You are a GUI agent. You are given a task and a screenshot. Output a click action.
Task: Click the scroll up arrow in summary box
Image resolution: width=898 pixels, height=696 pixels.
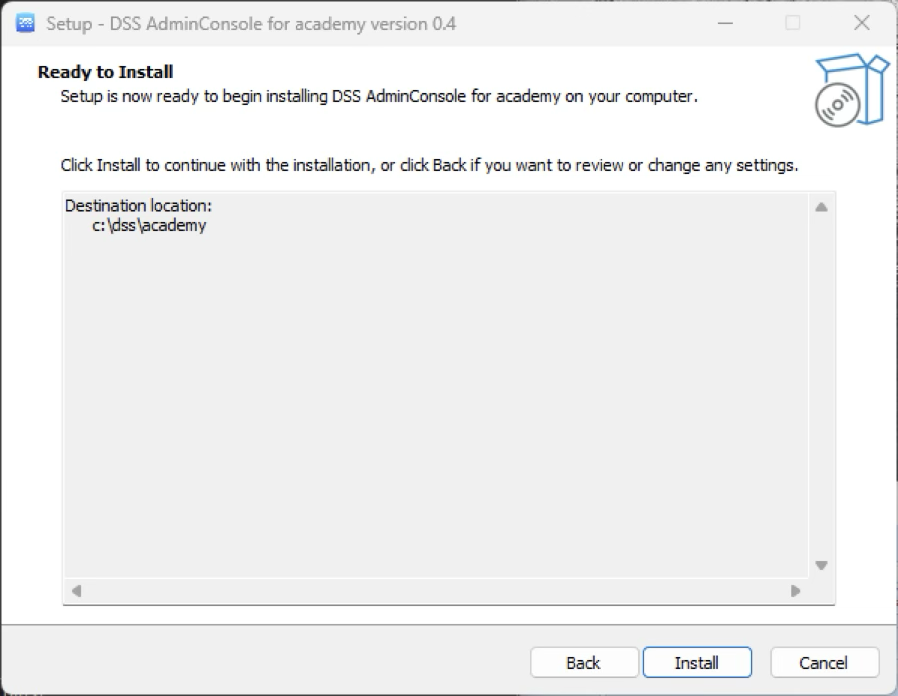pos(821,208)
